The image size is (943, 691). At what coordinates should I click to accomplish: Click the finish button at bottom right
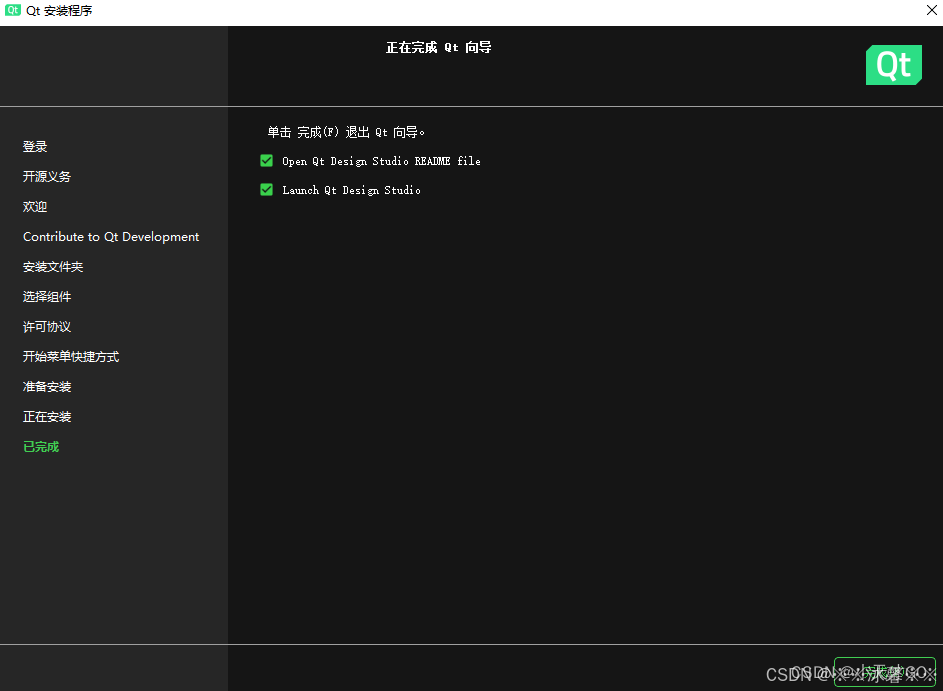pyautogui.click(x=885, y=672)
